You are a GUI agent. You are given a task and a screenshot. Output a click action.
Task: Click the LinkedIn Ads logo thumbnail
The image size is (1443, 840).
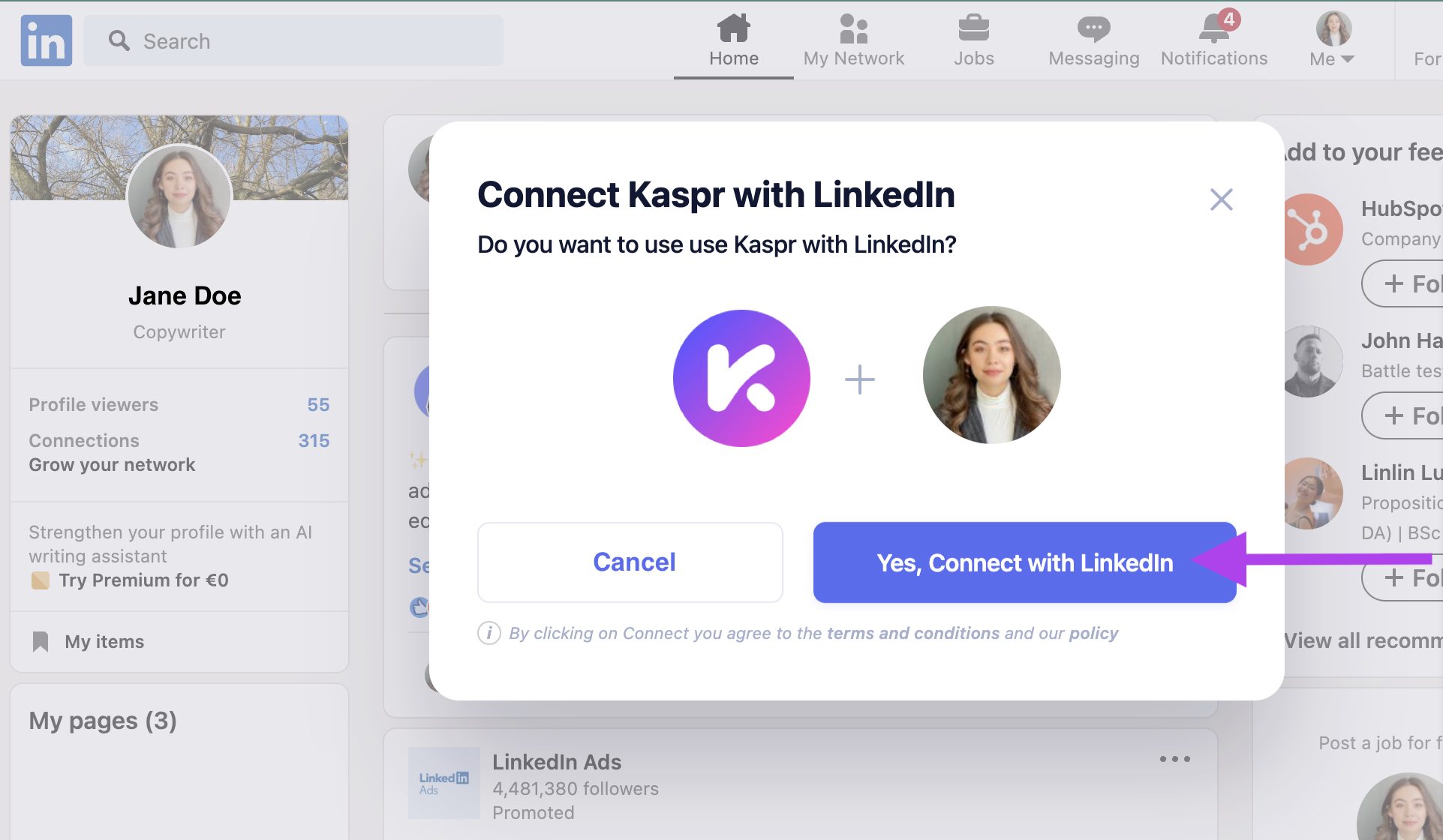tap(444, 783)
